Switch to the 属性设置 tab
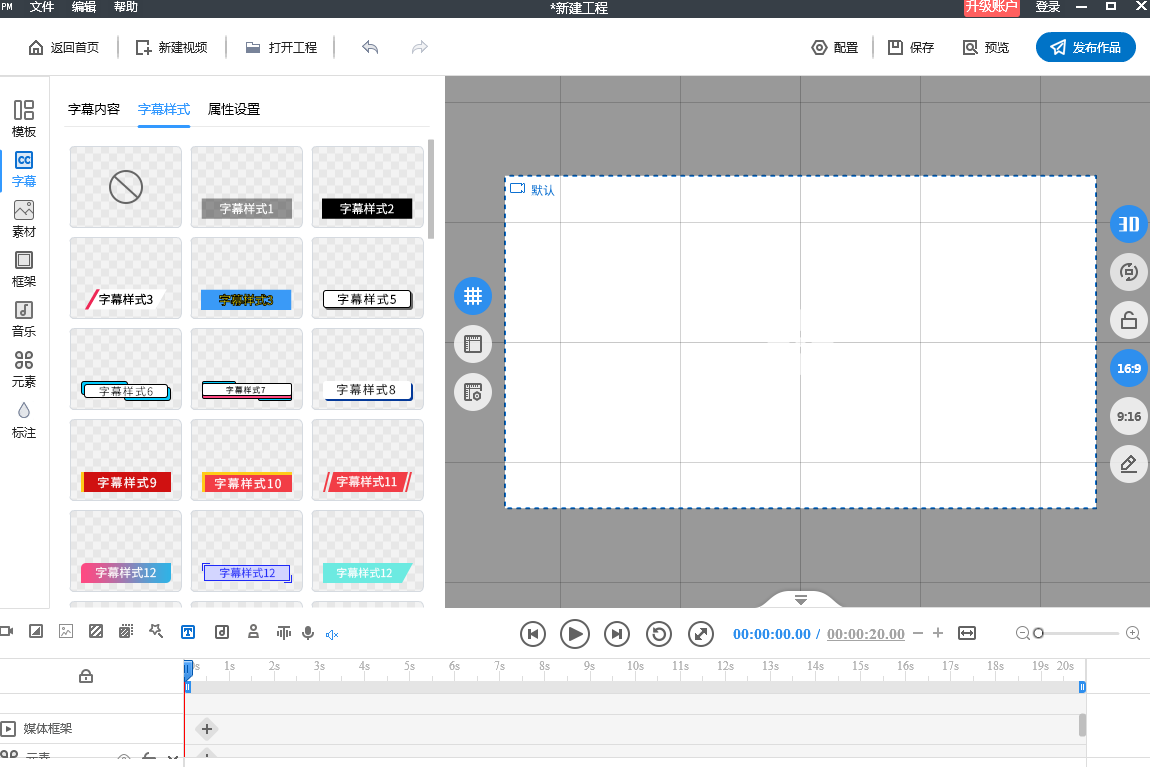Image resolution: width=1150 pixels, height=767 pixels. 234,109
